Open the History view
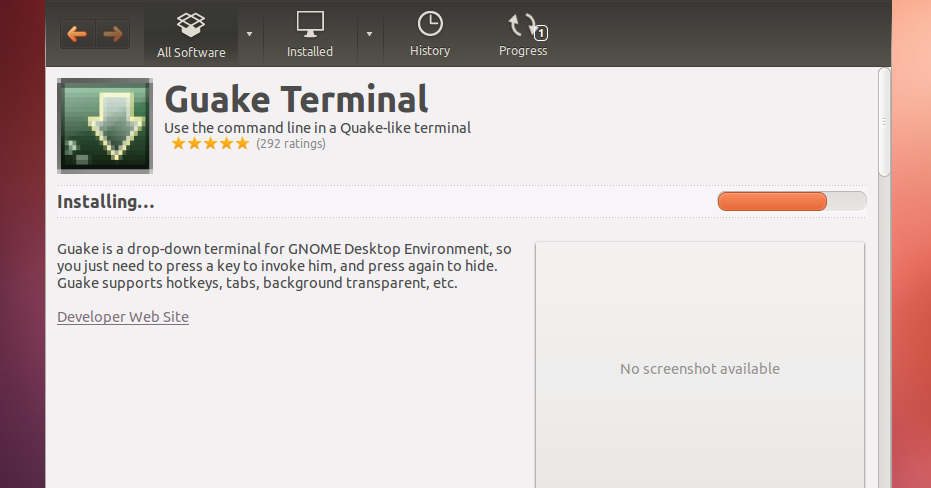The width and height of the screenshot is (931, 488). [430, 34]
